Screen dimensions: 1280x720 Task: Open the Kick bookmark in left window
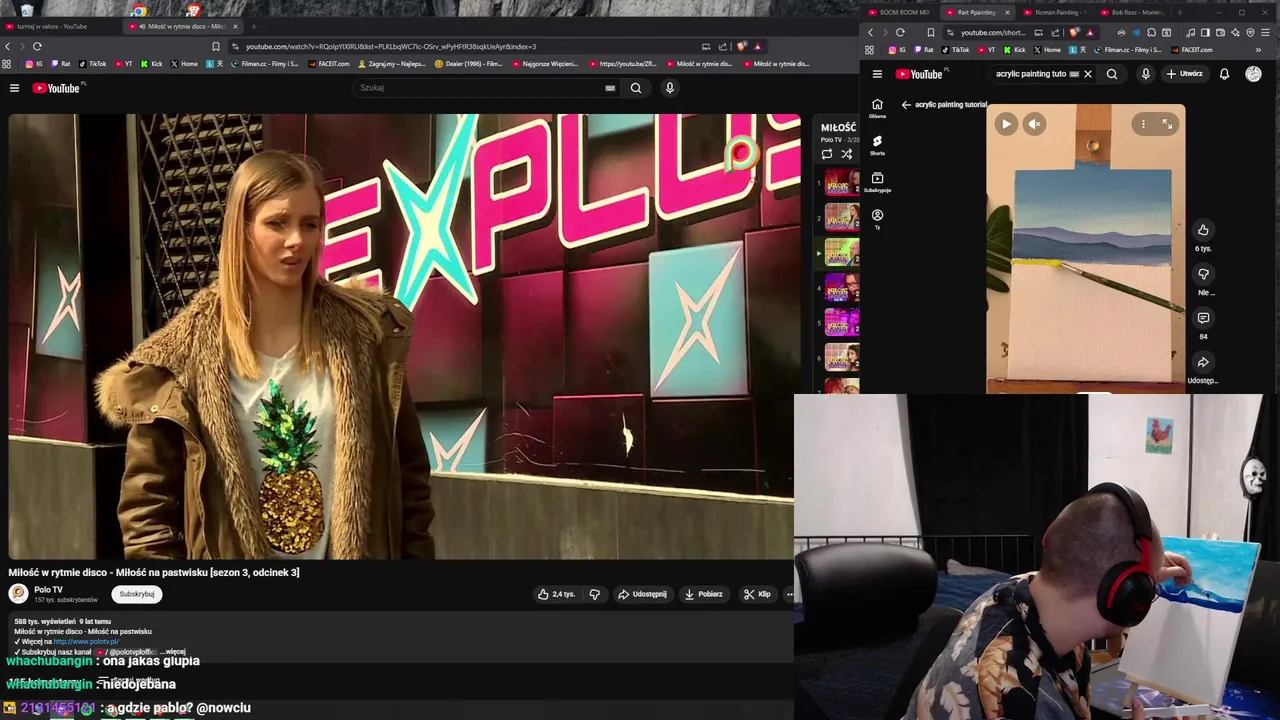152,64
